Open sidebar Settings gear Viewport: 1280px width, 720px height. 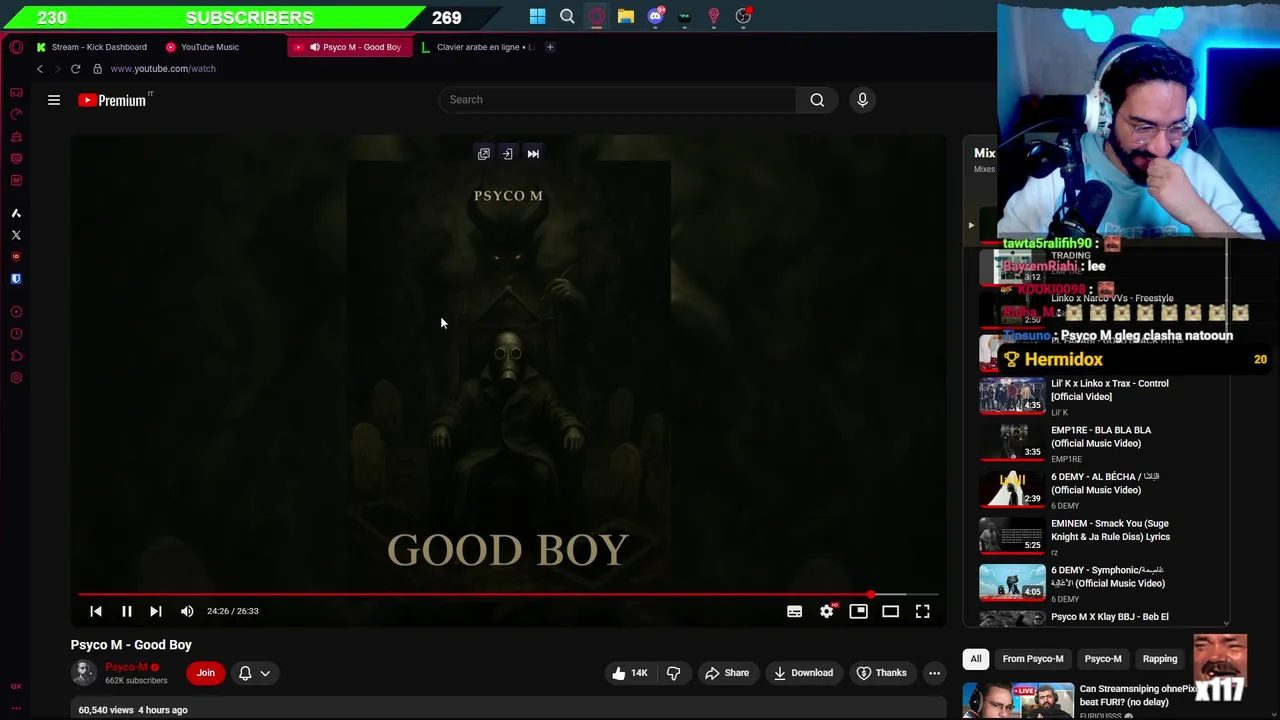point(16,378)
